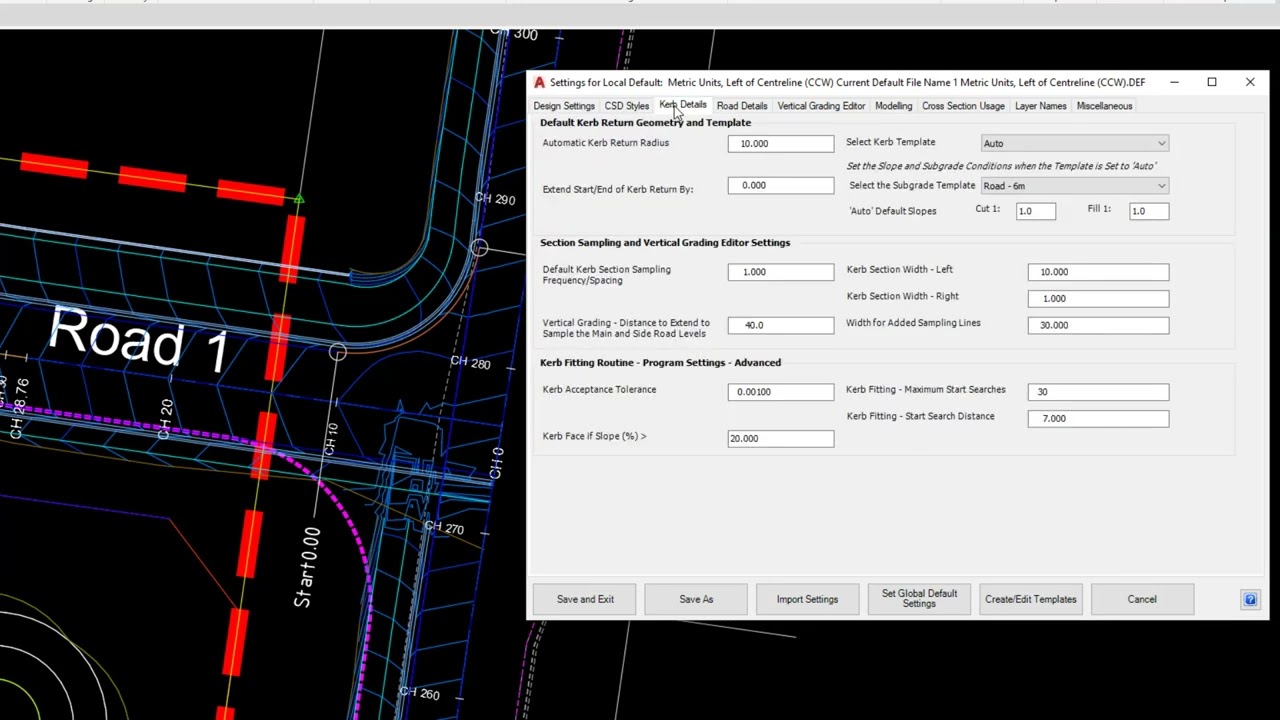Click the Kerb Section Width - Right field
1280x720 pixels.
click(x=1098, y=298)
